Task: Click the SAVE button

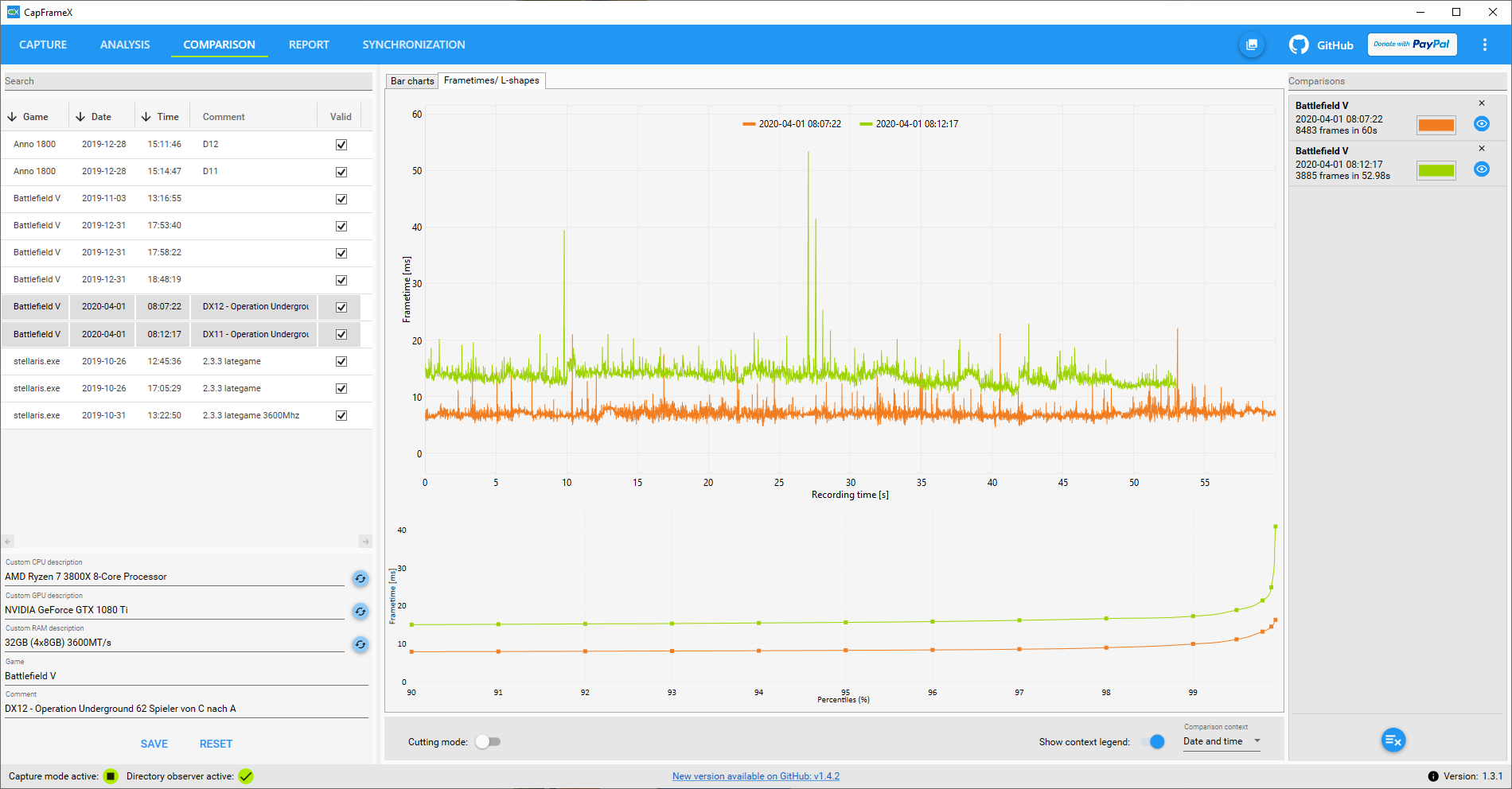Action: coord(154,744)
